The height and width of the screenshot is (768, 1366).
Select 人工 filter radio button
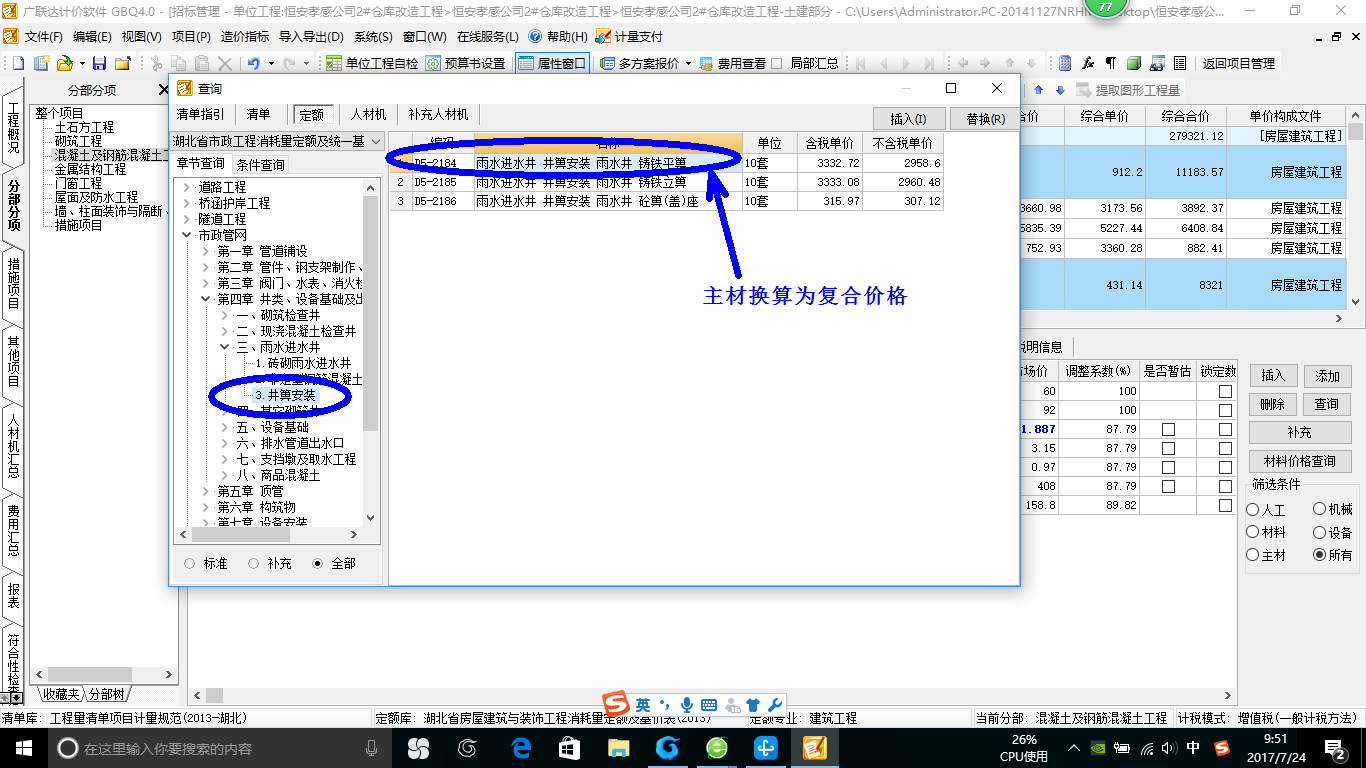coord(1253,510)
